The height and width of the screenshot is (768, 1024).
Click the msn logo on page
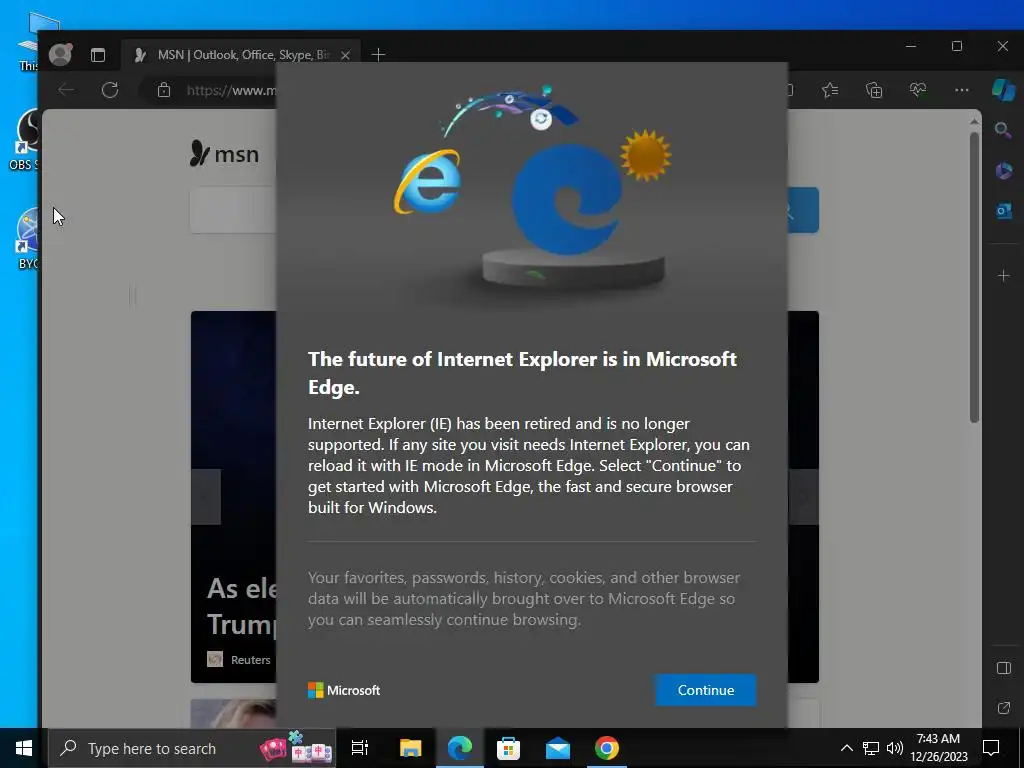point(224,154)
